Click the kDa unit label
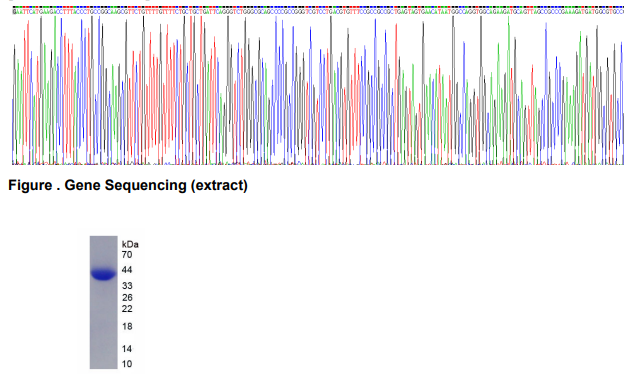Viewport: 636px width, 379px height. (x=130, y=244)
